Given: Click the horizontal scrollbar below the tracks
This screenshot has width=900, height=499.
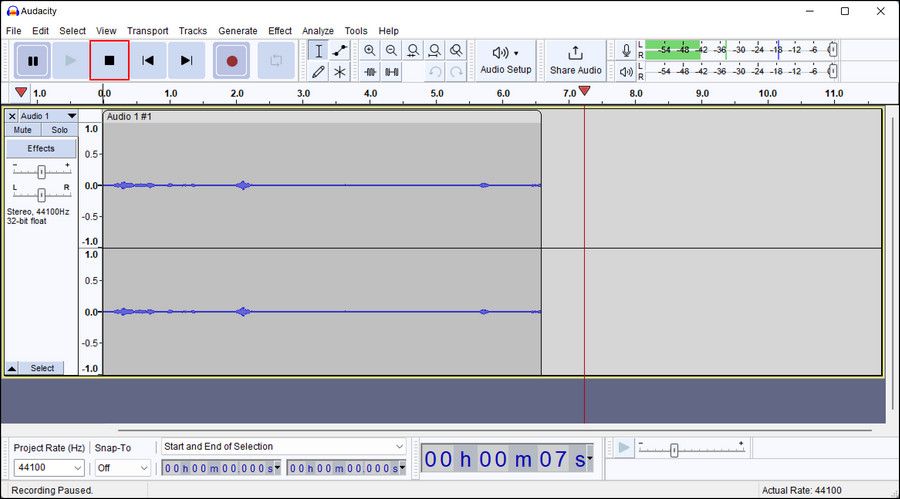Looking at the screenshot, I should pos(495,430).
